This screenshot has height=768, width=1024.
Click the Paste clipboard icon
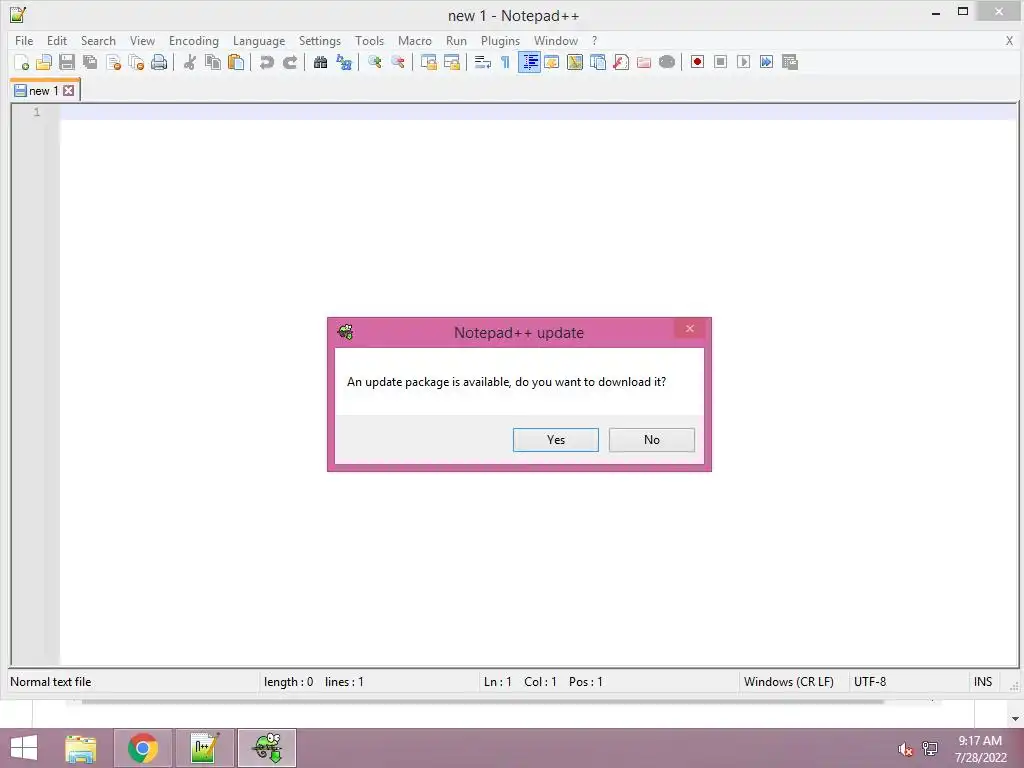click(236, 62)
